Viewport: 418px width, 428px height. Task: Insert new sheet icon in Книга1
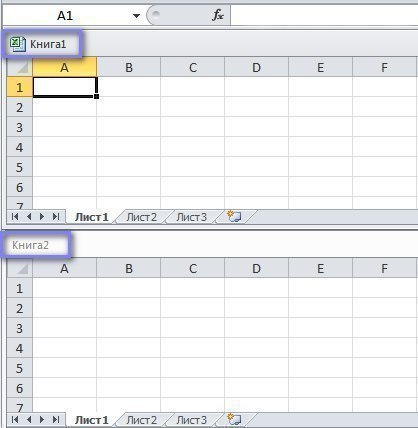(234, 216)
